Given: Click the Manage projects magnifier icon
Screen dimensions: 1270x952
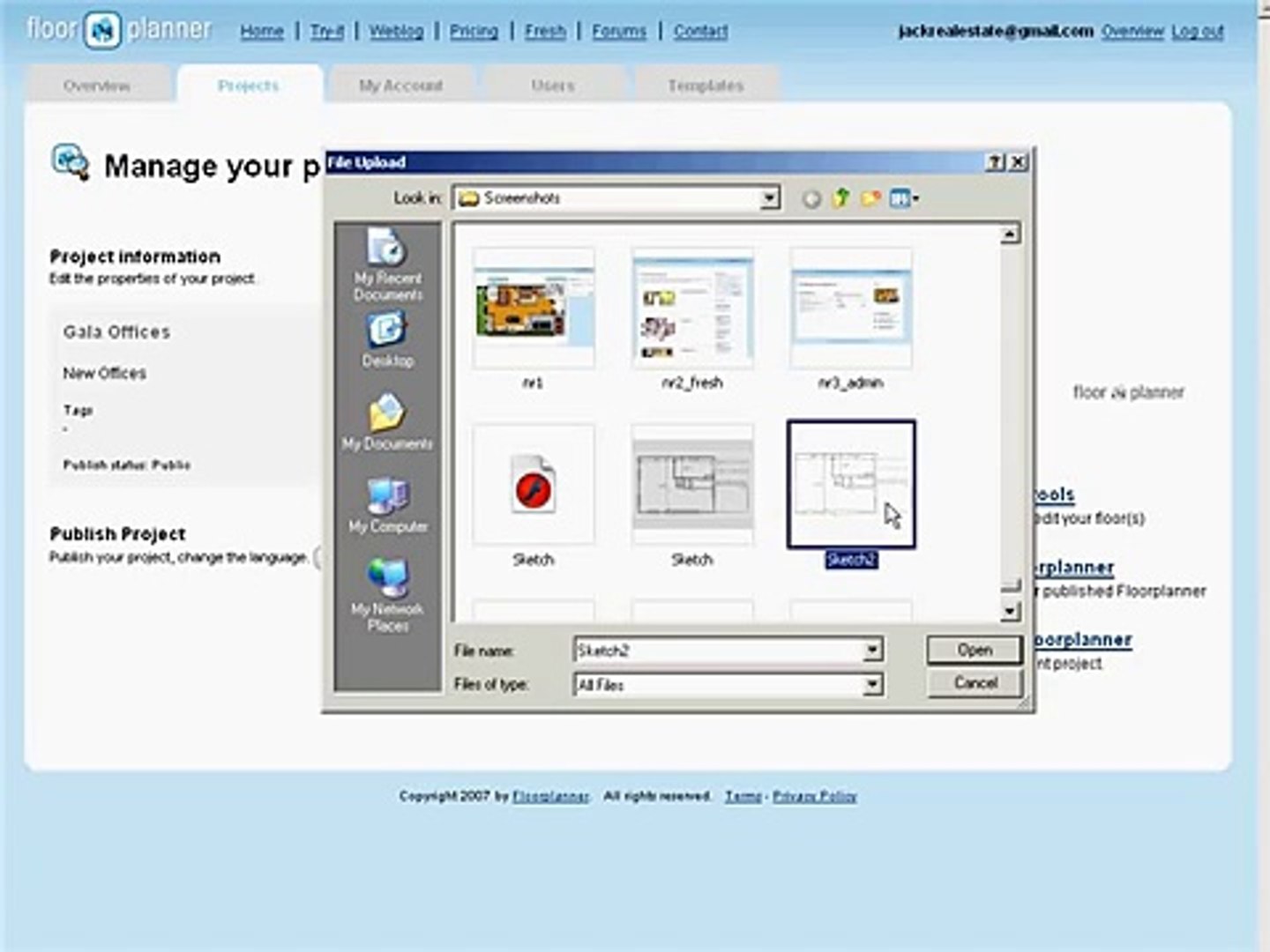Looking at the screenshot, I should coord(71,162).
